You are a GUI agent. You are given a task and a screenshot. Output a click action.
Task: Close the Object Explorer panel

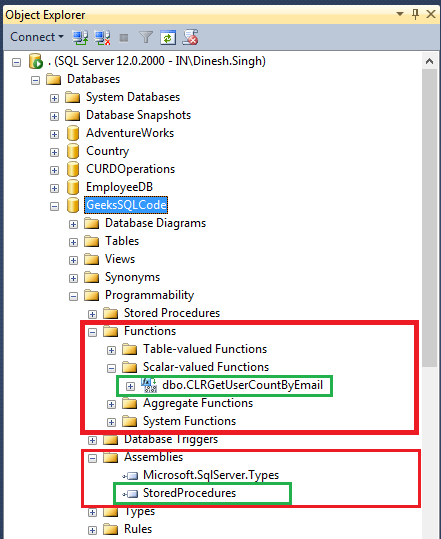(x=430, y=14)
